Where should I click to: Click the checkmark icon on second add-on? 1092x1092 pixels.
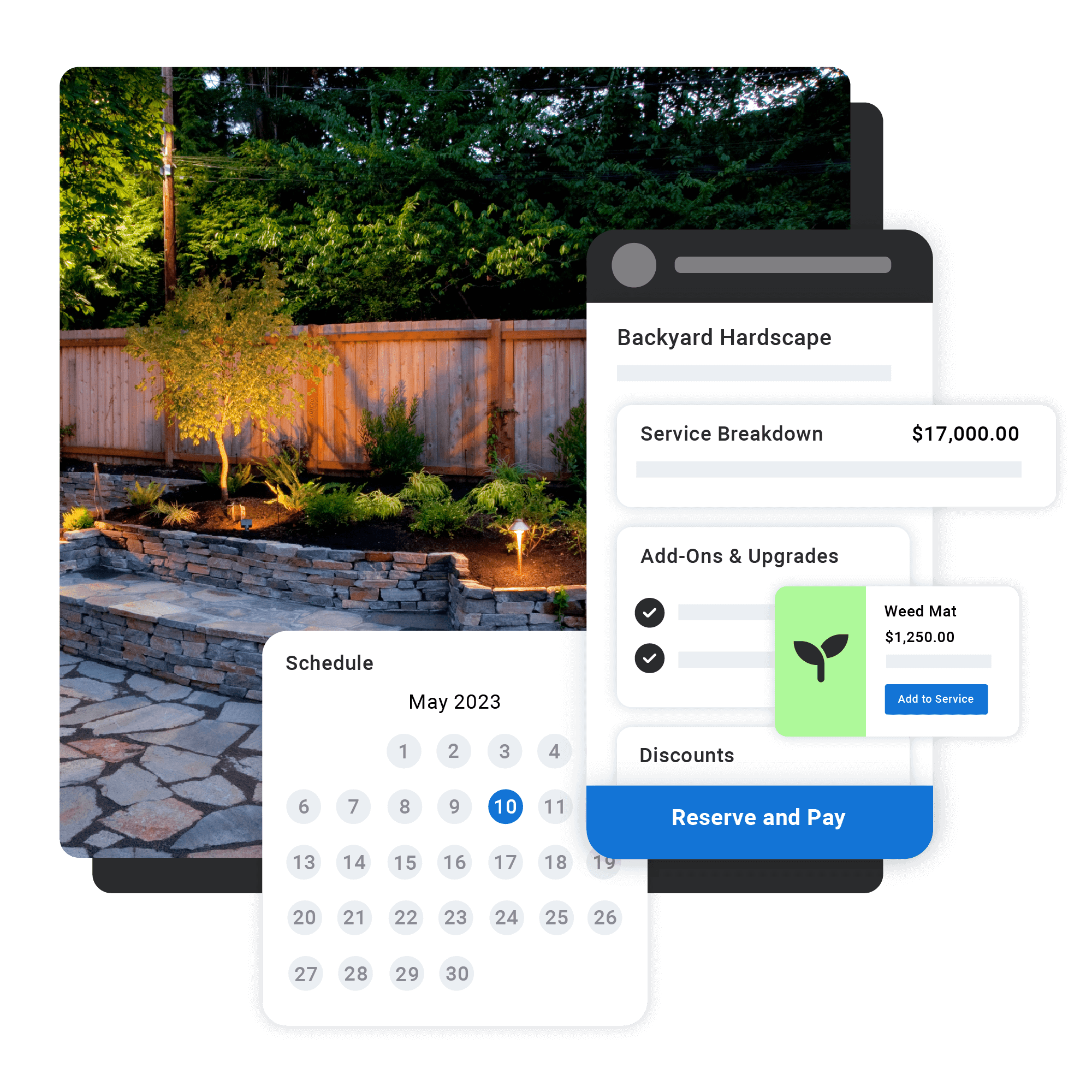click(650, 659)
